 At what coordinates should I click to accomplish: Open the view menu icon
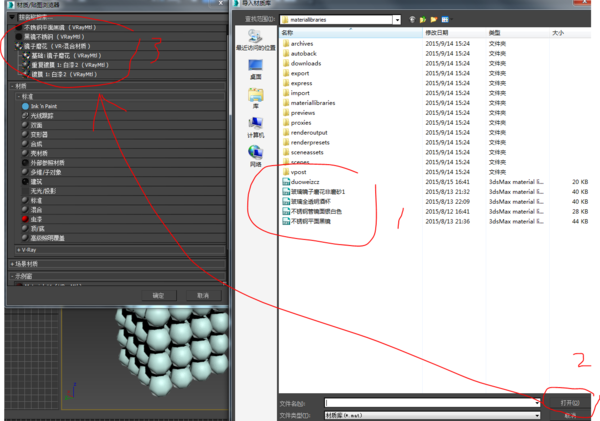click(x=445, y=20)
